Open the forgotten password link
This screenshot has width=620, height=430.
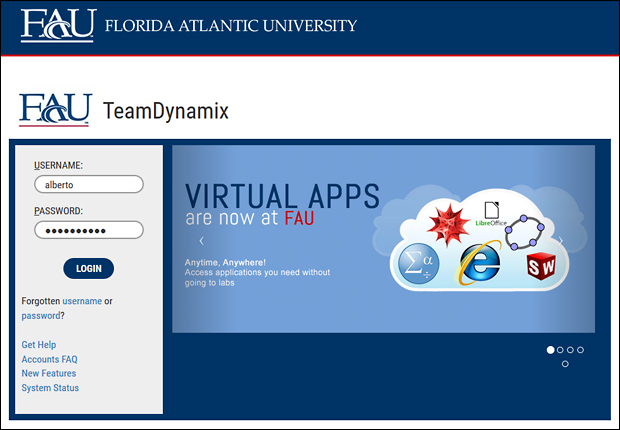click(40, 315)
